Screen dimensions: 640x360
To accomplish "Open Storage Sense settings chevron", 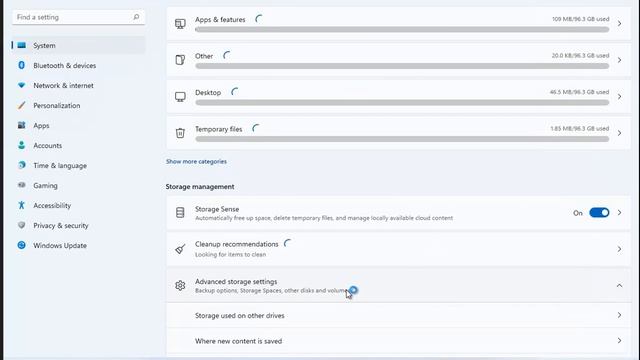I will (619, 213).
